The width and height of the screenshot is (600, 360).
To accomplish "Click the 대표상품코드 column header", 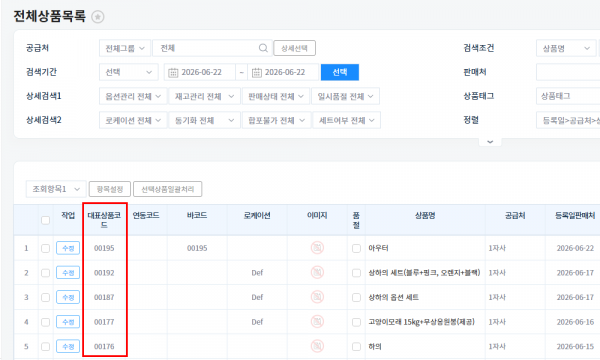I will (104, 220).
